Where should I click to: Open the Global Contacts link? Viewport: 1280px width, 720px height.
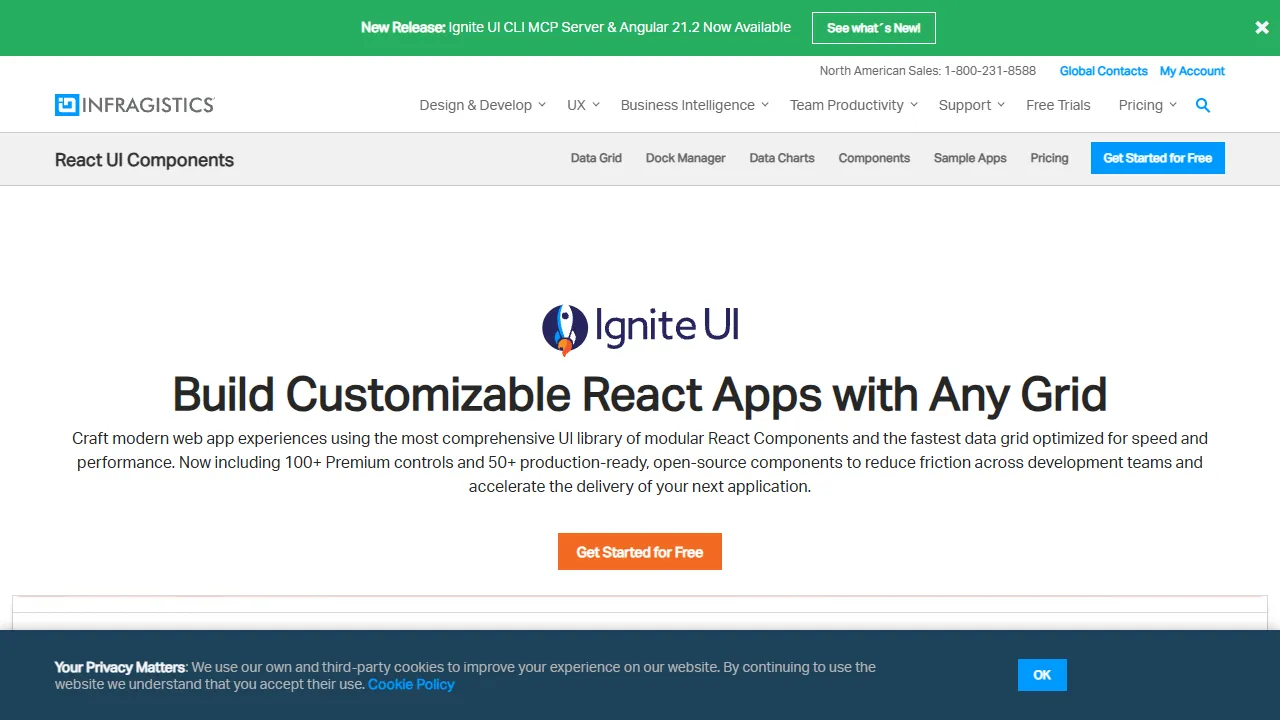pyautogui.click(x=1104, y=71)
